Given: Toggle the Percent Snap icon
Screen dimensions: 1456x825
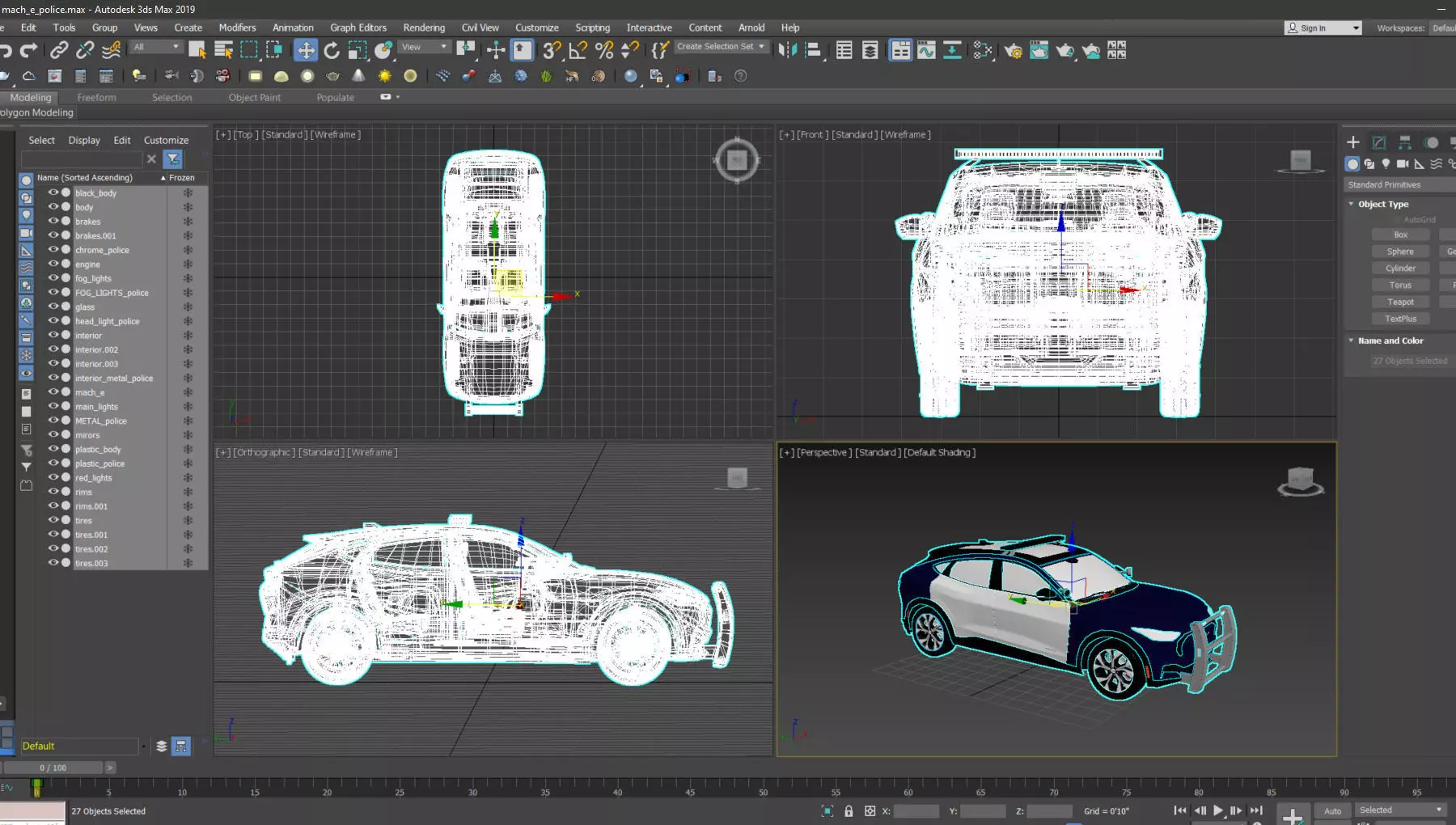Looking at the screenshot, I should point(604,51).
